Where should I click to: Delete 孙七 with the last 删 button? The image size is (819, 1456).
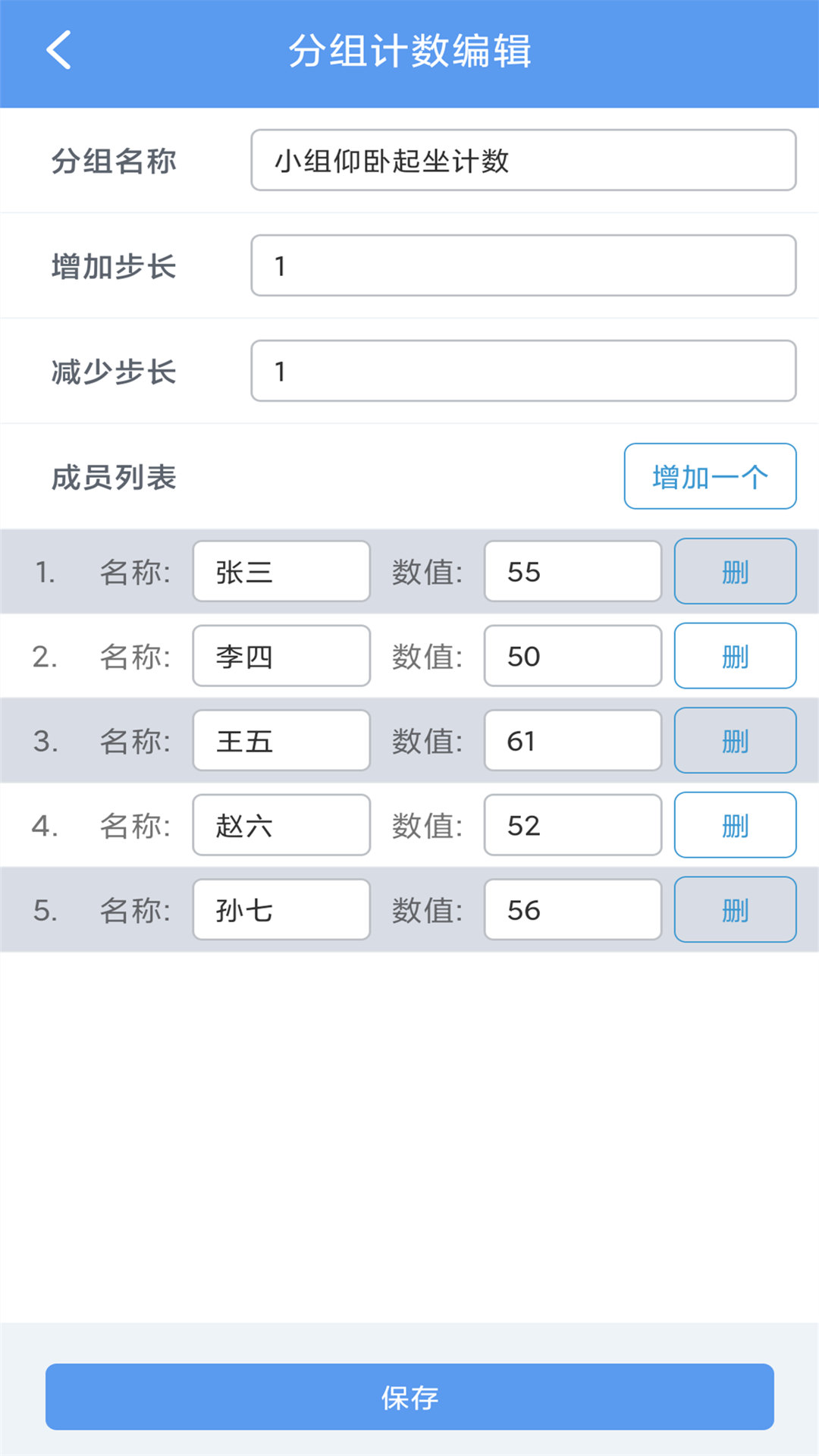[734, 910]
